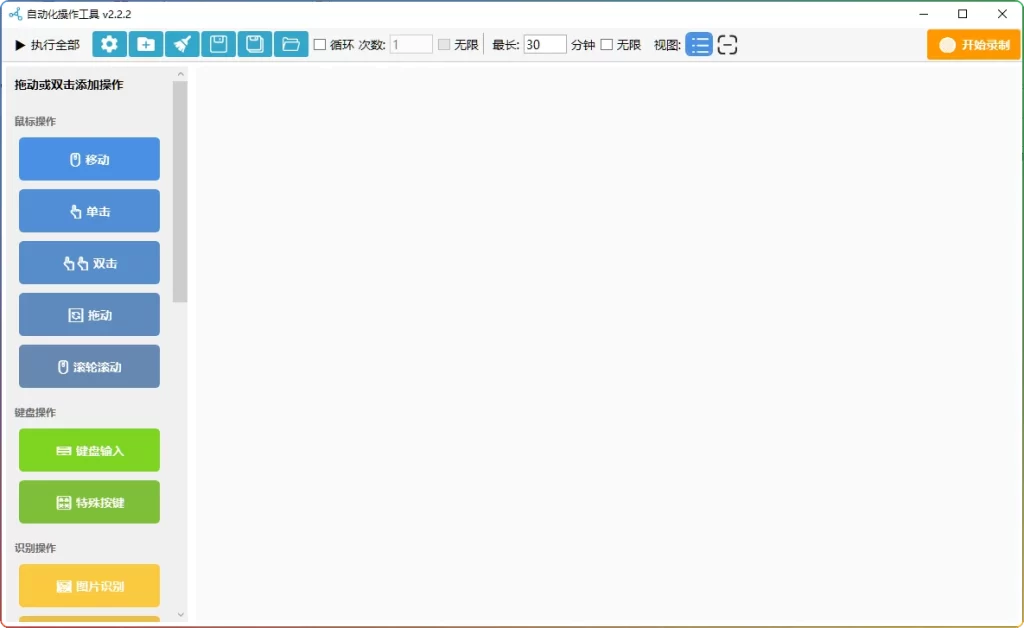
Task: Toggle the 无限 checkbox after 分钟
Action: (606, 44)
